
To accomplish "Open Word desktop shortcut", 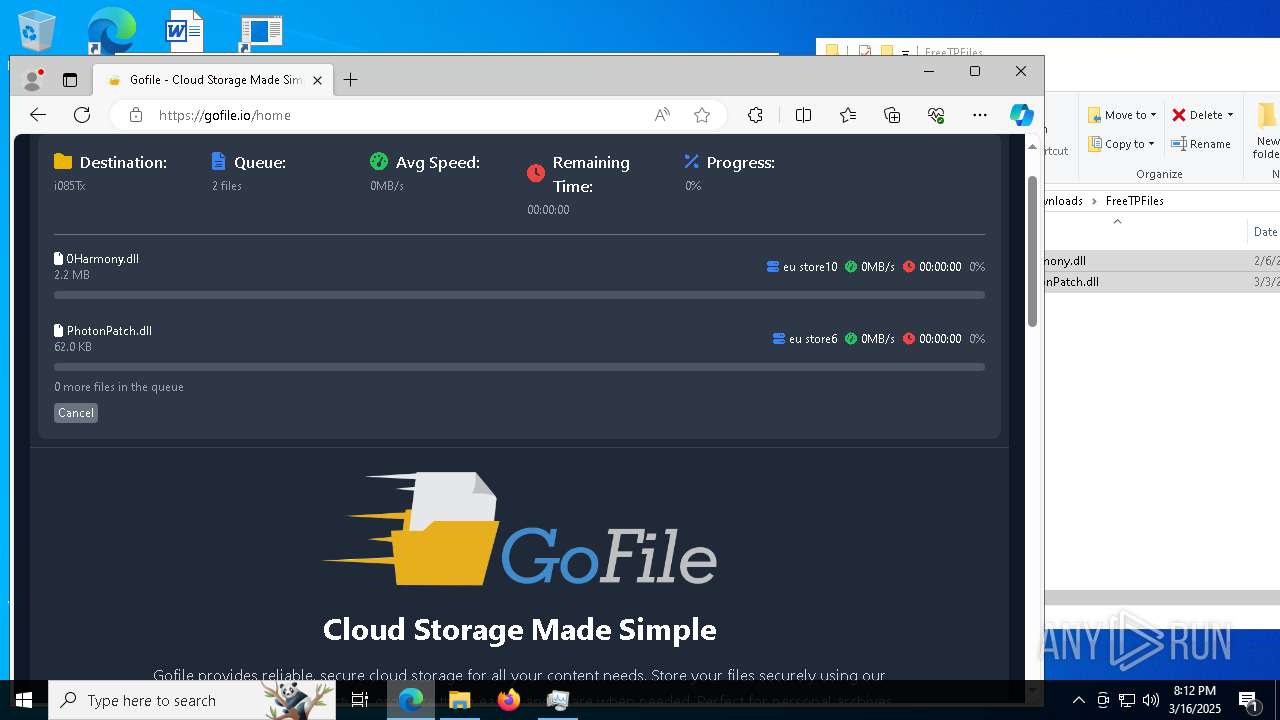I will pos(184,30).
